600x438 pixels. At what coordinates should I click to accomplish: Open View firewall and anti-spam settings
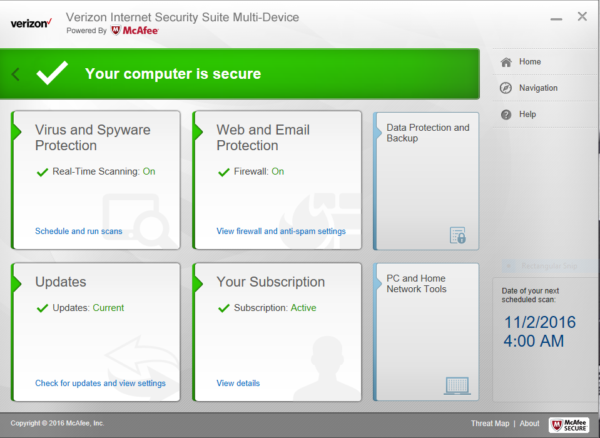pos(281,231)
